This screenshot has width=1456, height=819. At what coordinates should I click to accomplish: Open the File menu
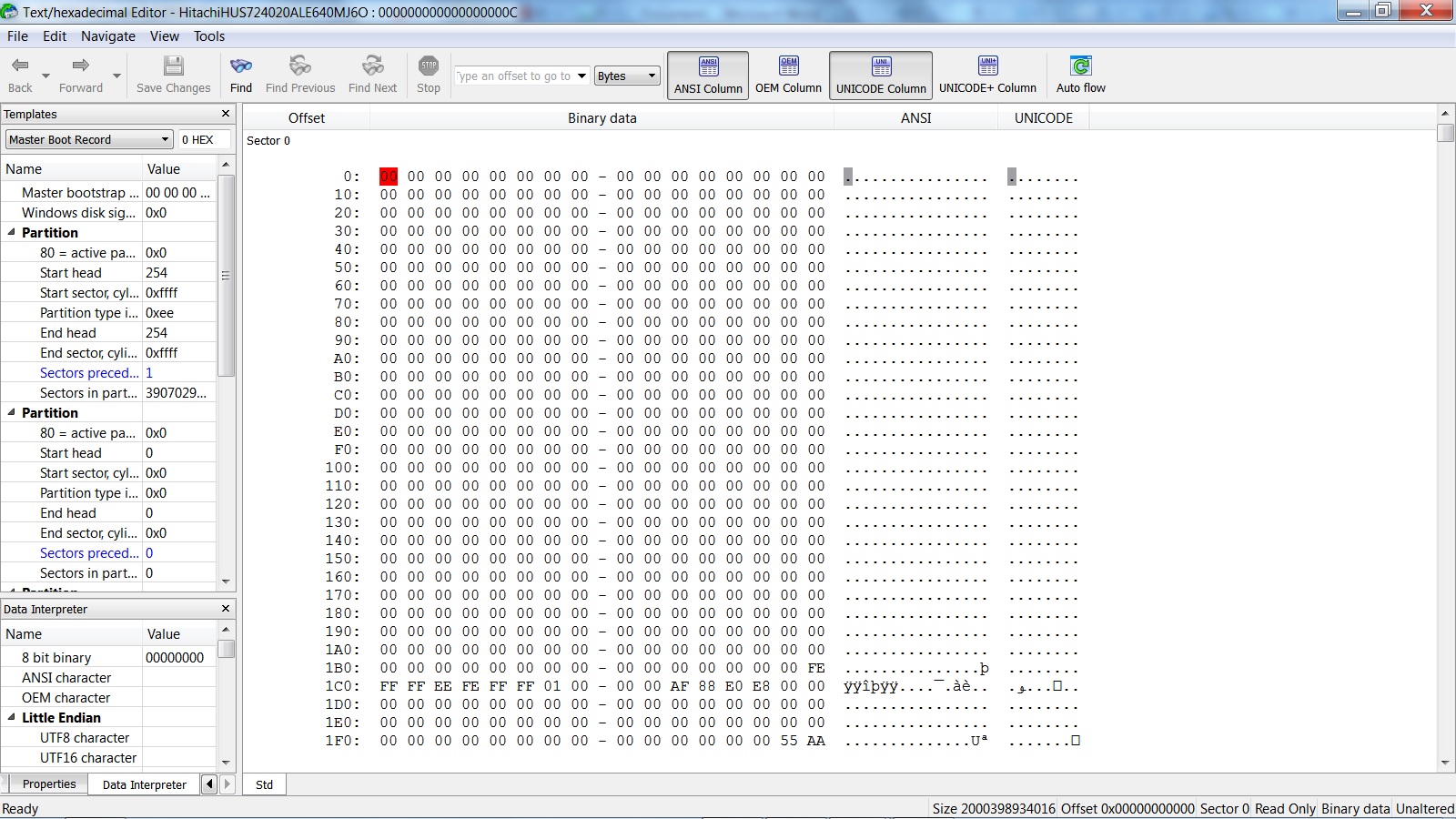coord(17,36)
